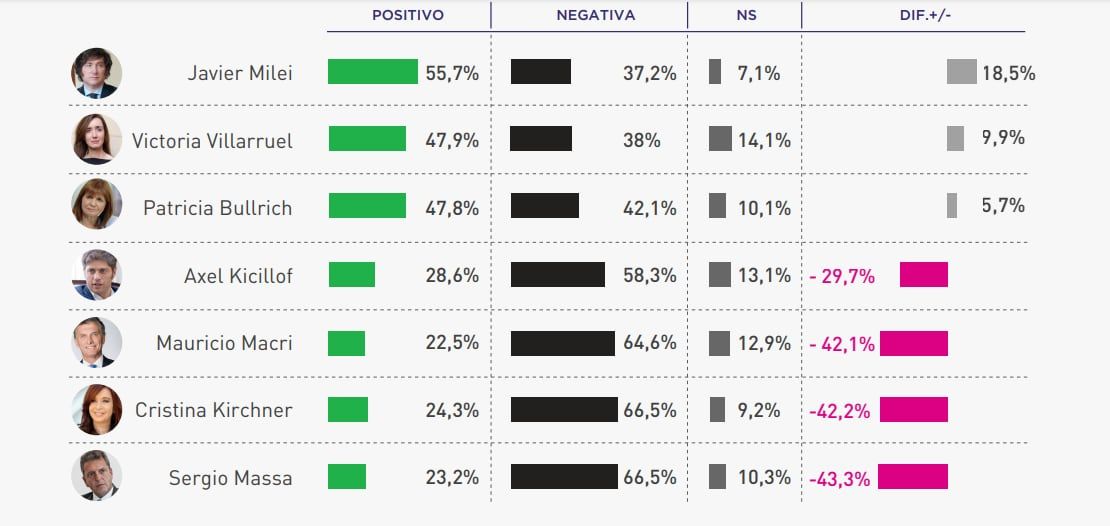Click Javier Milei's green positive bar

(x=373, y=72)
